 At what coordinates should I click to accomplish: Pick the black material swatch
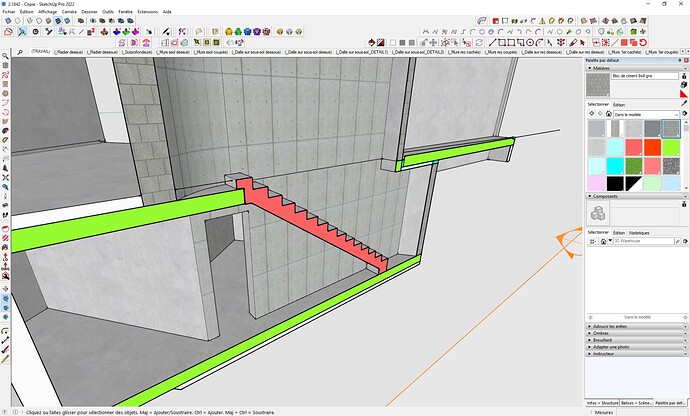click(615, 184)
